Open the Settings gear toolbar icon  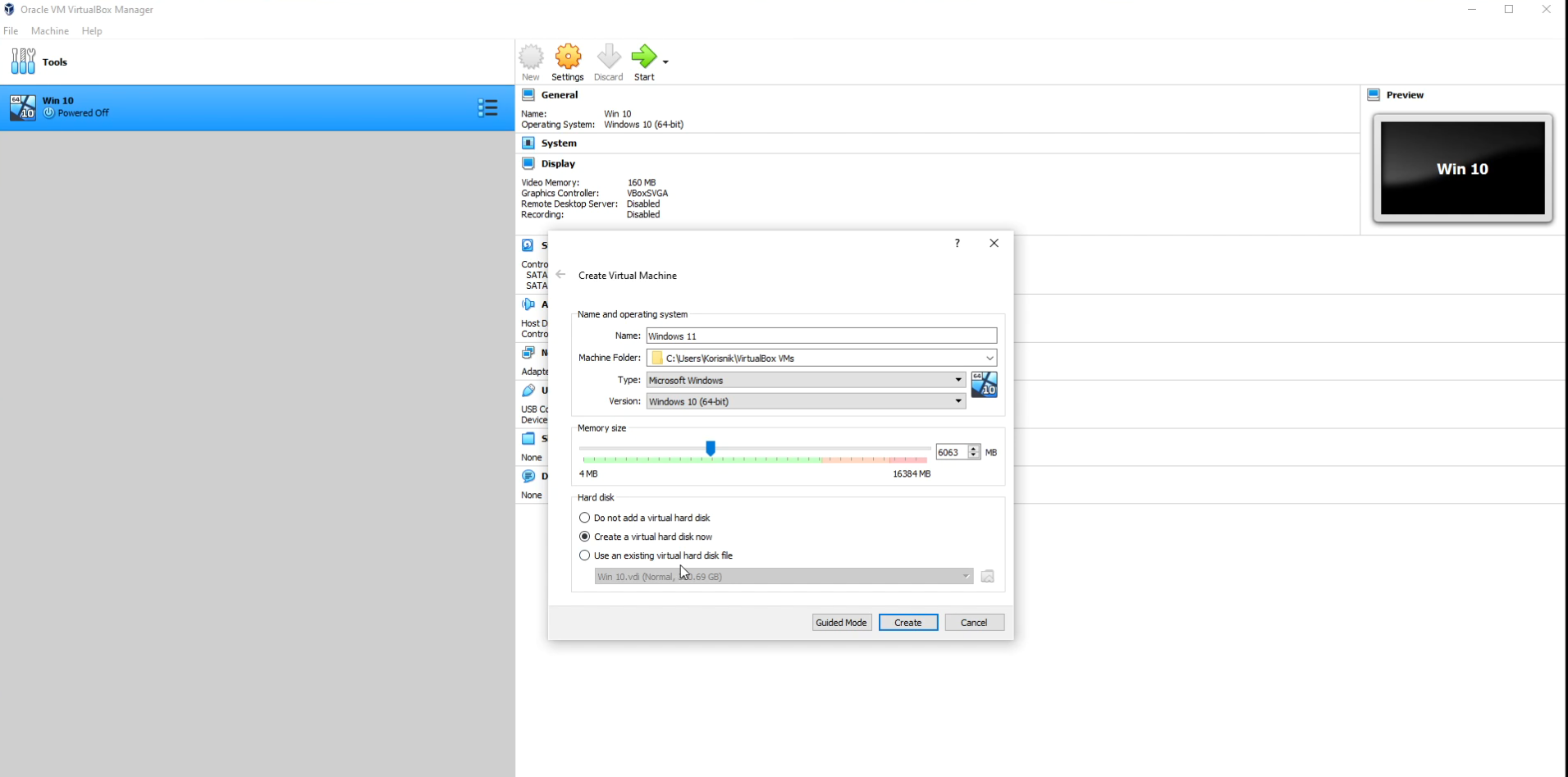(x=568, y=57)
